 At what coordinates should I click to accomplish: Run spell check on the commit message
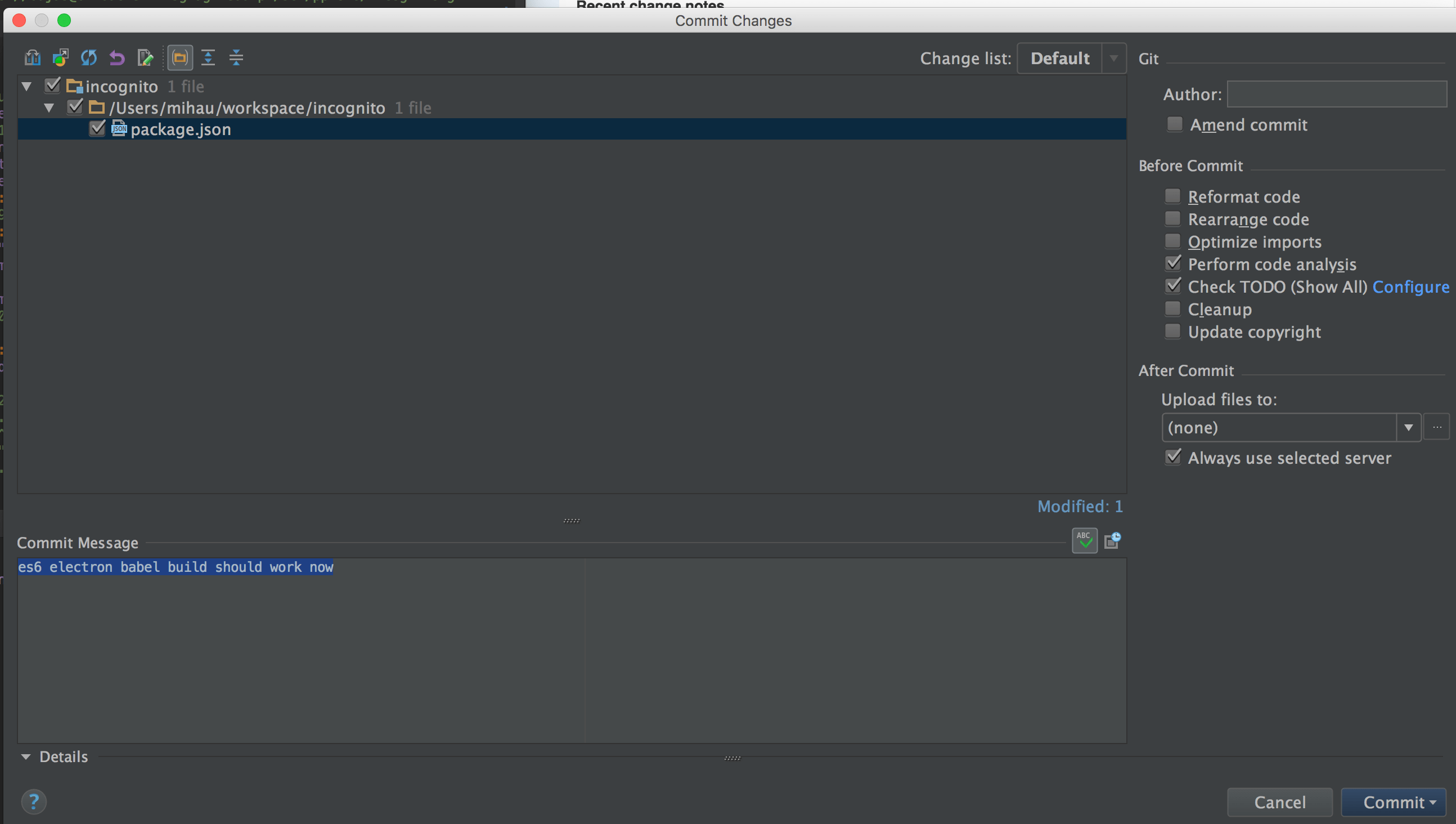[x=1084, y=540]
